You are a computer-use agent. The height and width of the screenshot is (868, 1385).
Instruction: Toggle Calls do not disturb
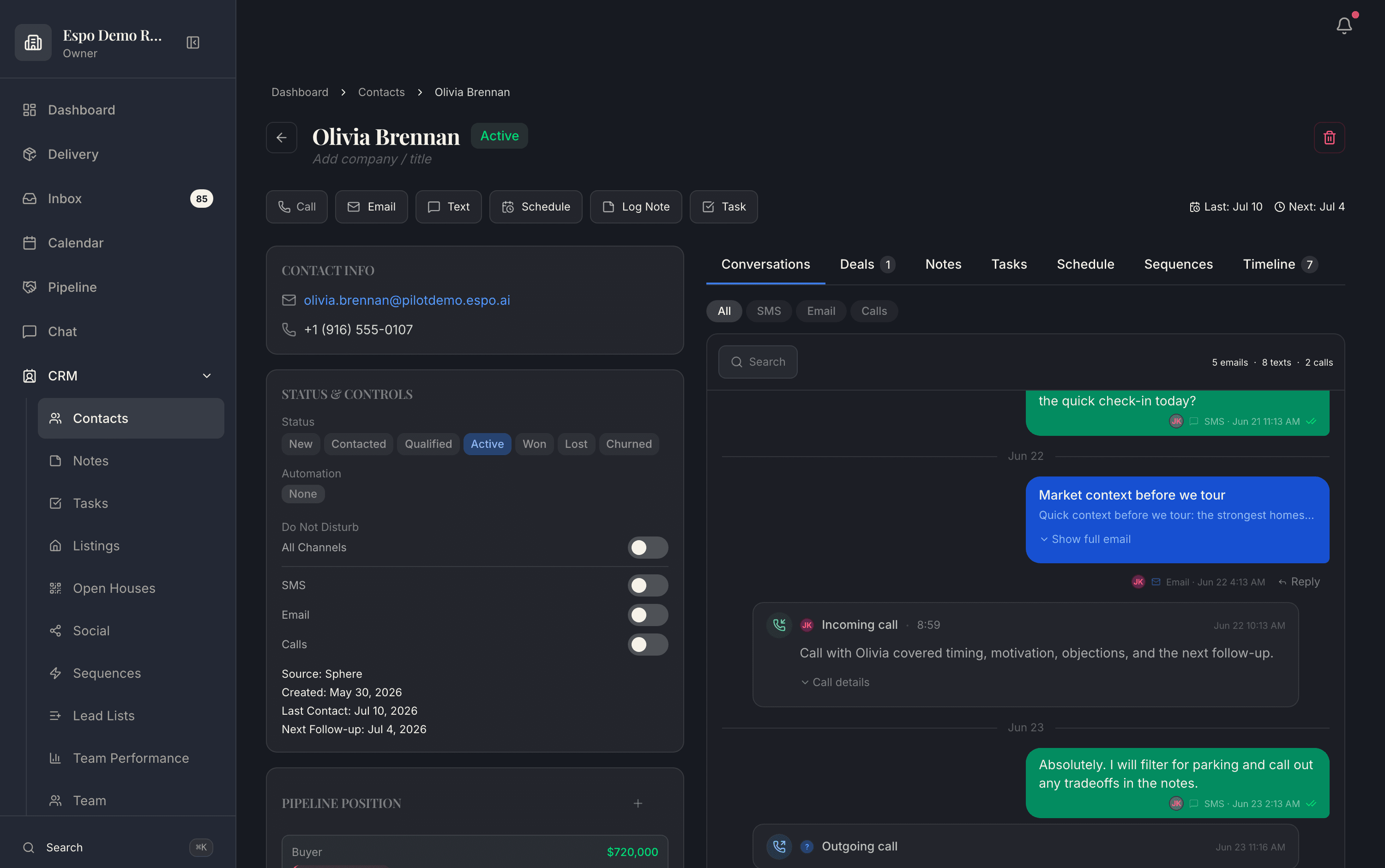[x=647, y=644]
